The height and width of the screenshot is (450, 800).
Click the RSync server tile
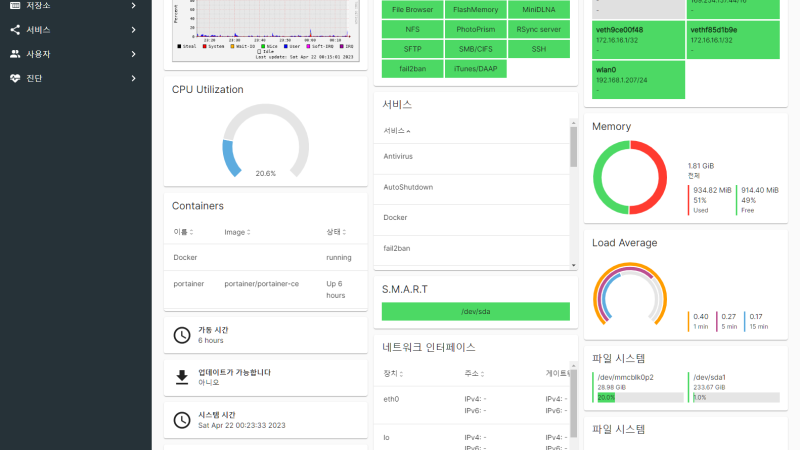coord(539,29)
